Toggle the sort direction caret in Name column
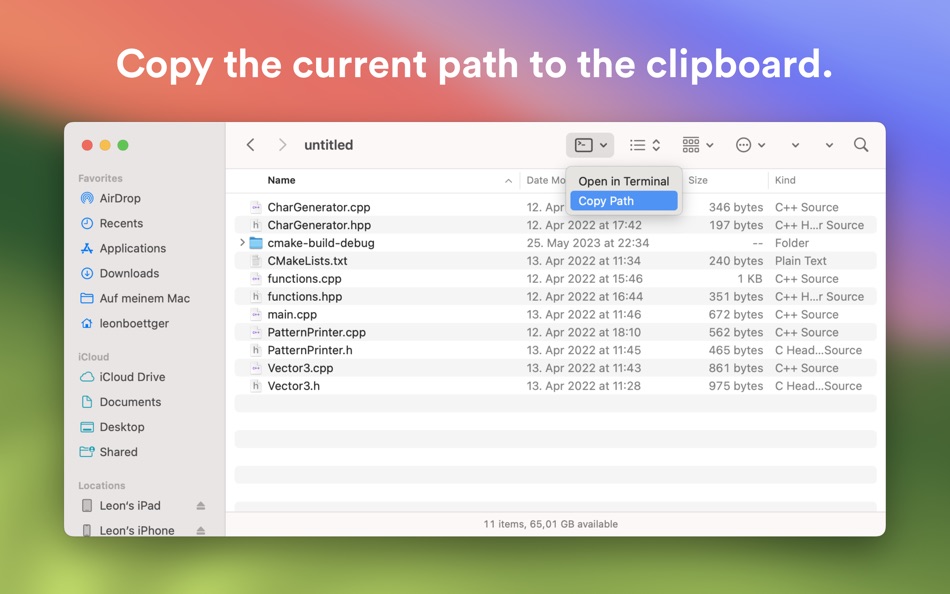 (508, 181)
